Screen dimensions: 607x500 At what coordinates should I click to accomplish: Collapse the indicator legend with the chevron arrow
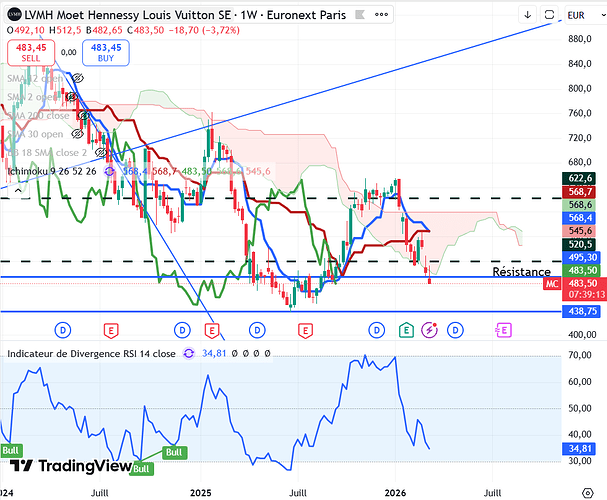coord(18,190)
